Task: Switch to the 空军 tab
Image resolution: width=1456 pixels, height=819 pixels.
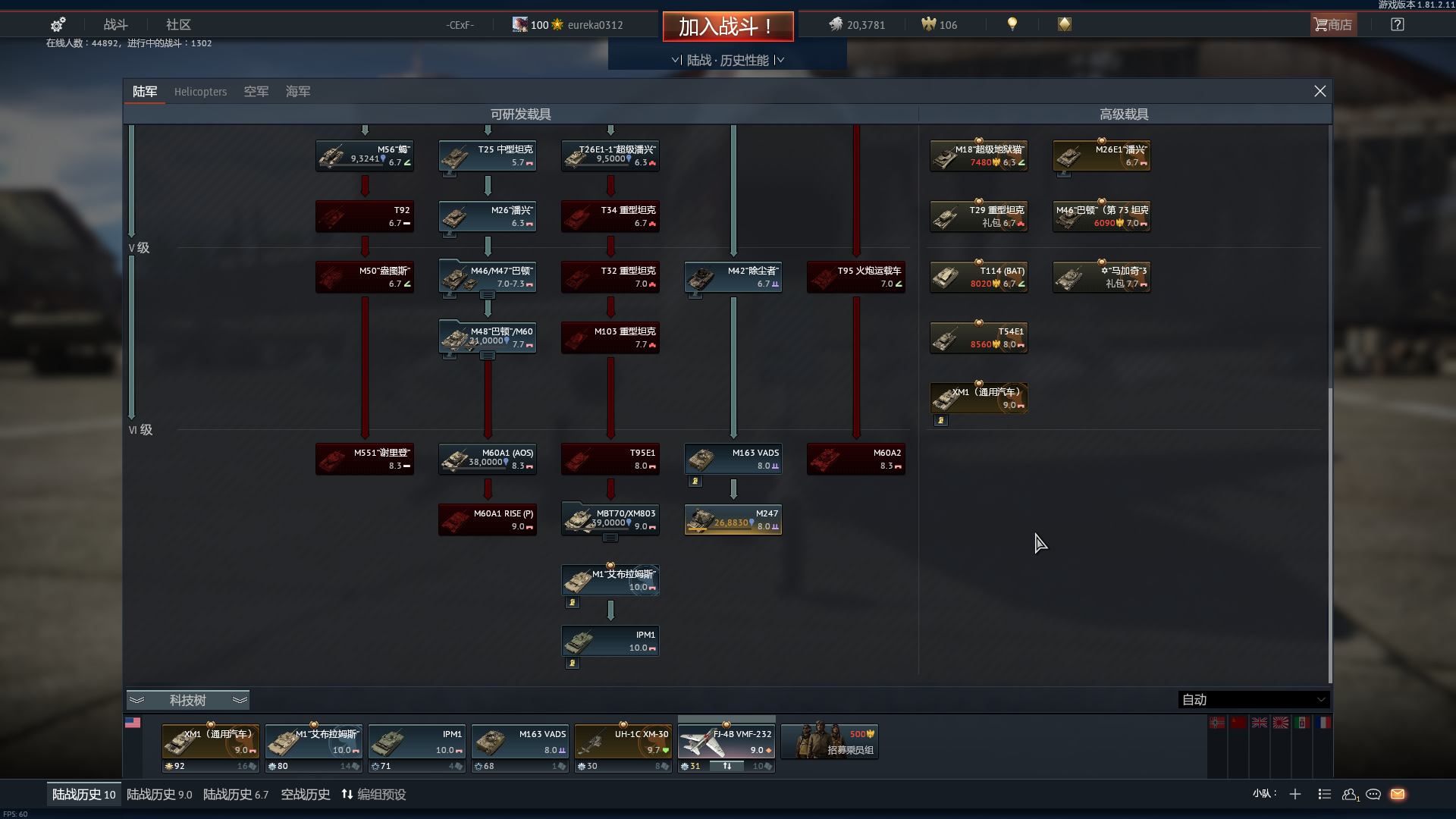Action: tap(256, 92)
